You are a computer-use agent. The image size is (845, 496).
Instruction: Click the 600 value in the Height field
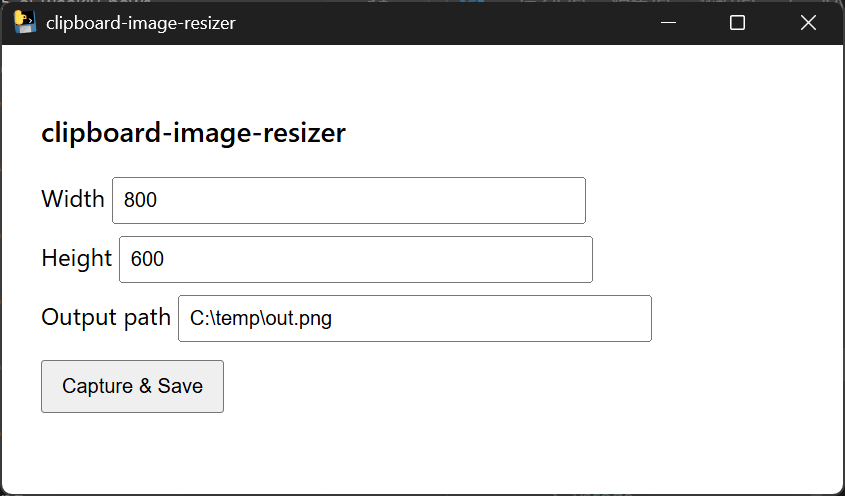(147, 260)
